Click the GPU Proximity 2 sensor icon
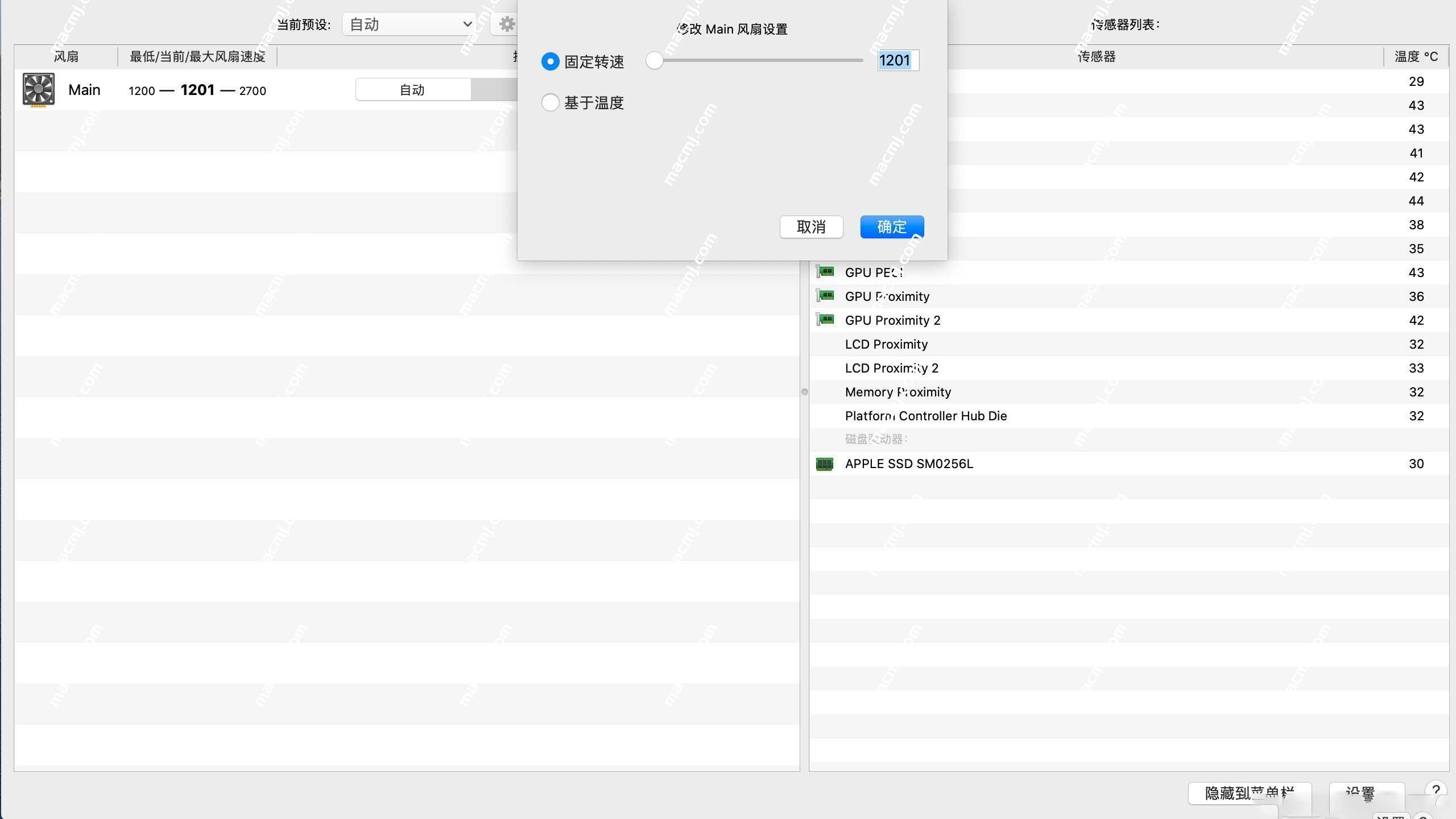The width and height of the screenshot is (1456, 819). [x=825, y=320]
